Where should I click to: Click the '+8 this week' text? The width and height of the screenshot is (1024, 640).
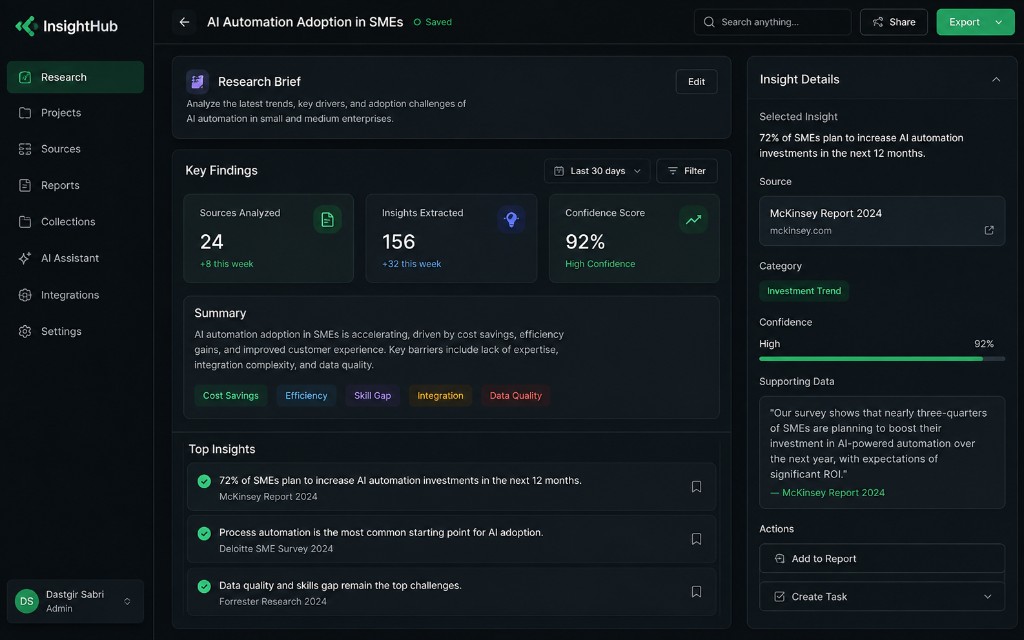(x=227, y=264)
